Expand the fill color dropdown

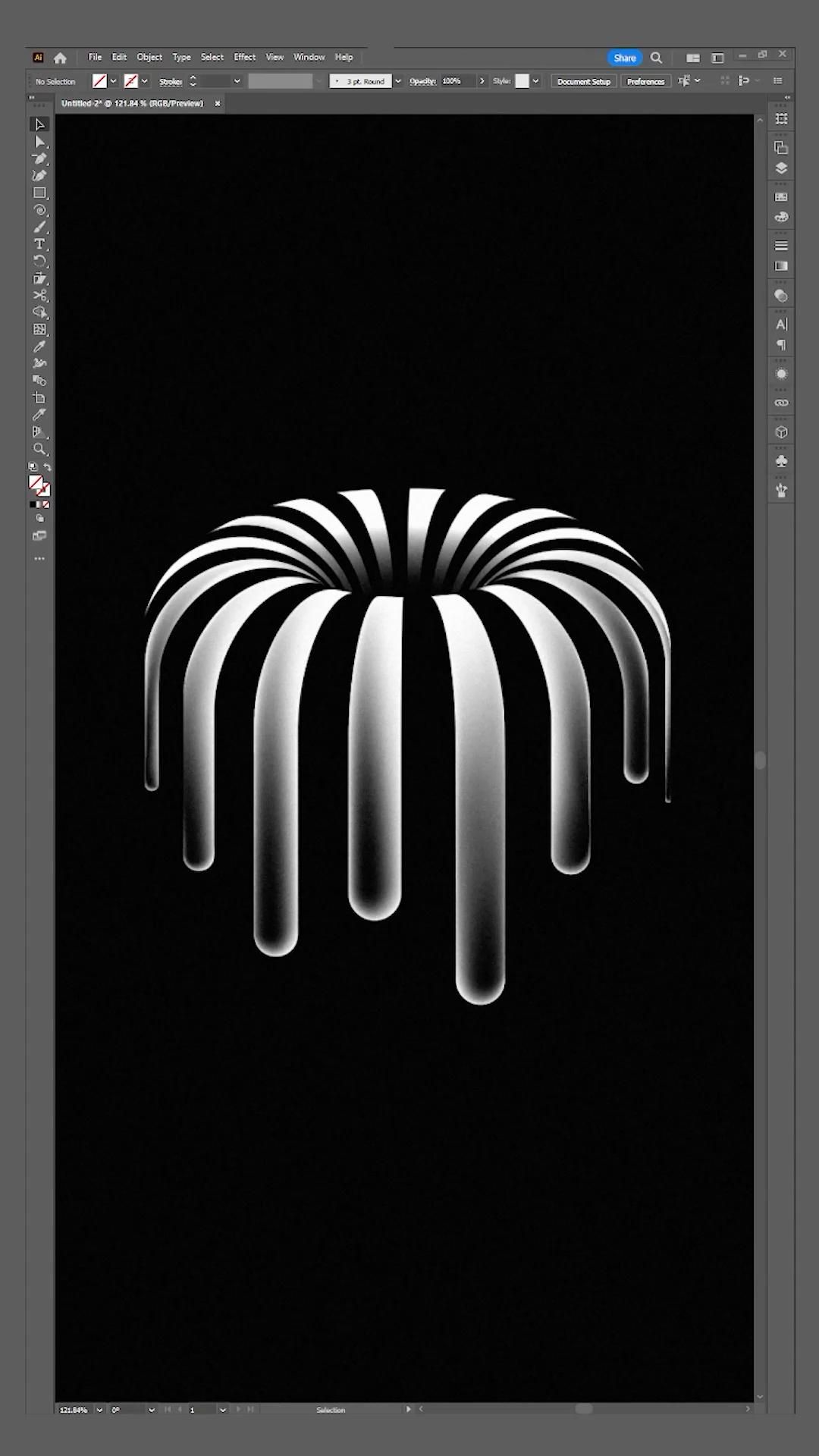pos(113,81)
